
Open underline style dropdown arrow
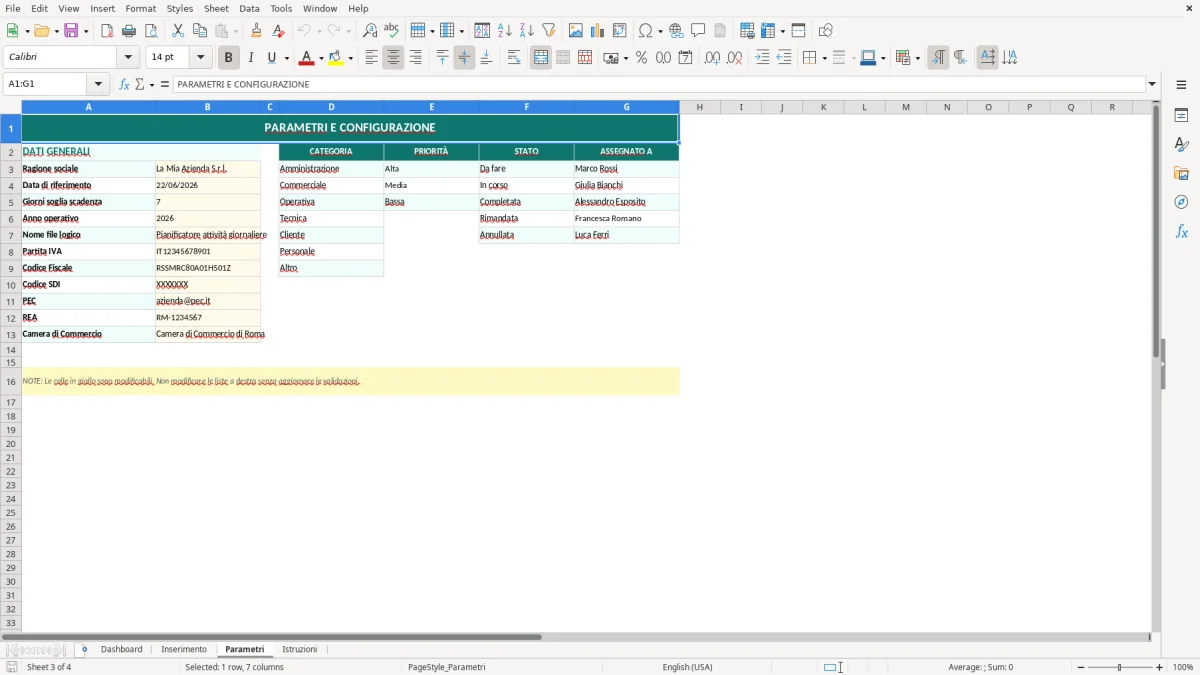tap(286, 58)
